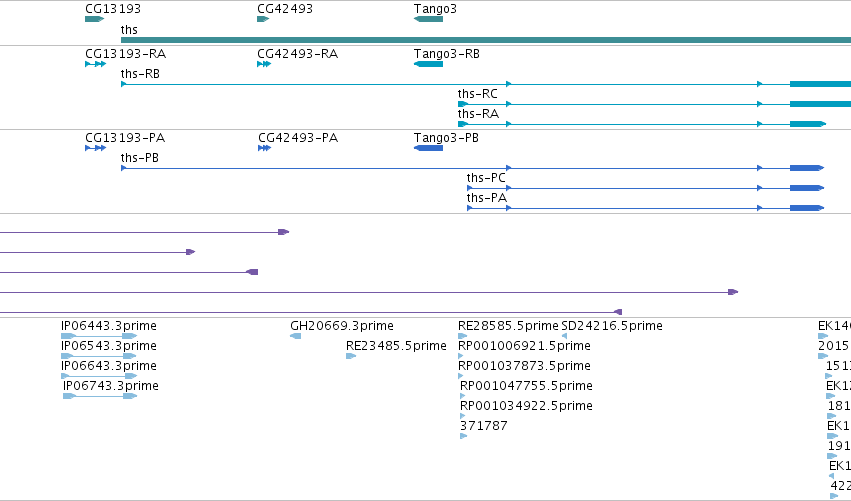This screenshot has width=851, height=501.
Task: Click the CG13193-RA transcript label
Action: 125,54
